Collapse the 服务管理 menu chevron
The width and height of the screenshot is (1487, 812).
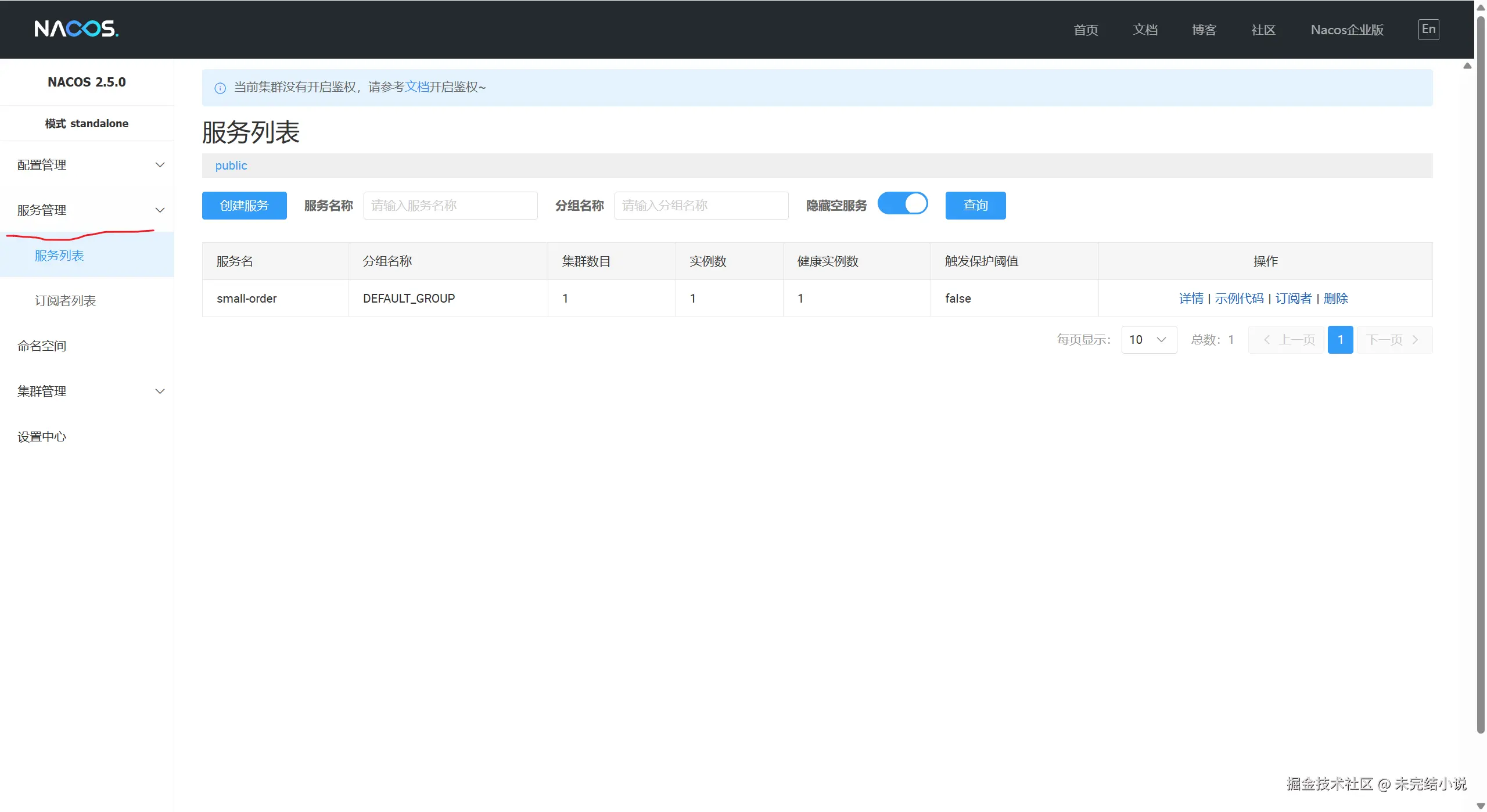pyautogui.click(x=160, y=210)
